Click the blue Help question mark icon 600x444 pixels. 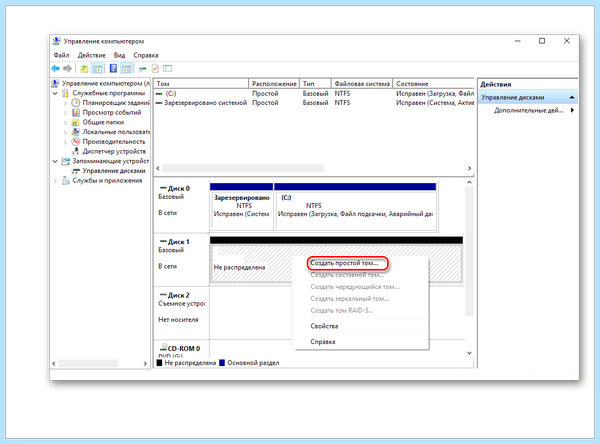(x=113, y=69)
